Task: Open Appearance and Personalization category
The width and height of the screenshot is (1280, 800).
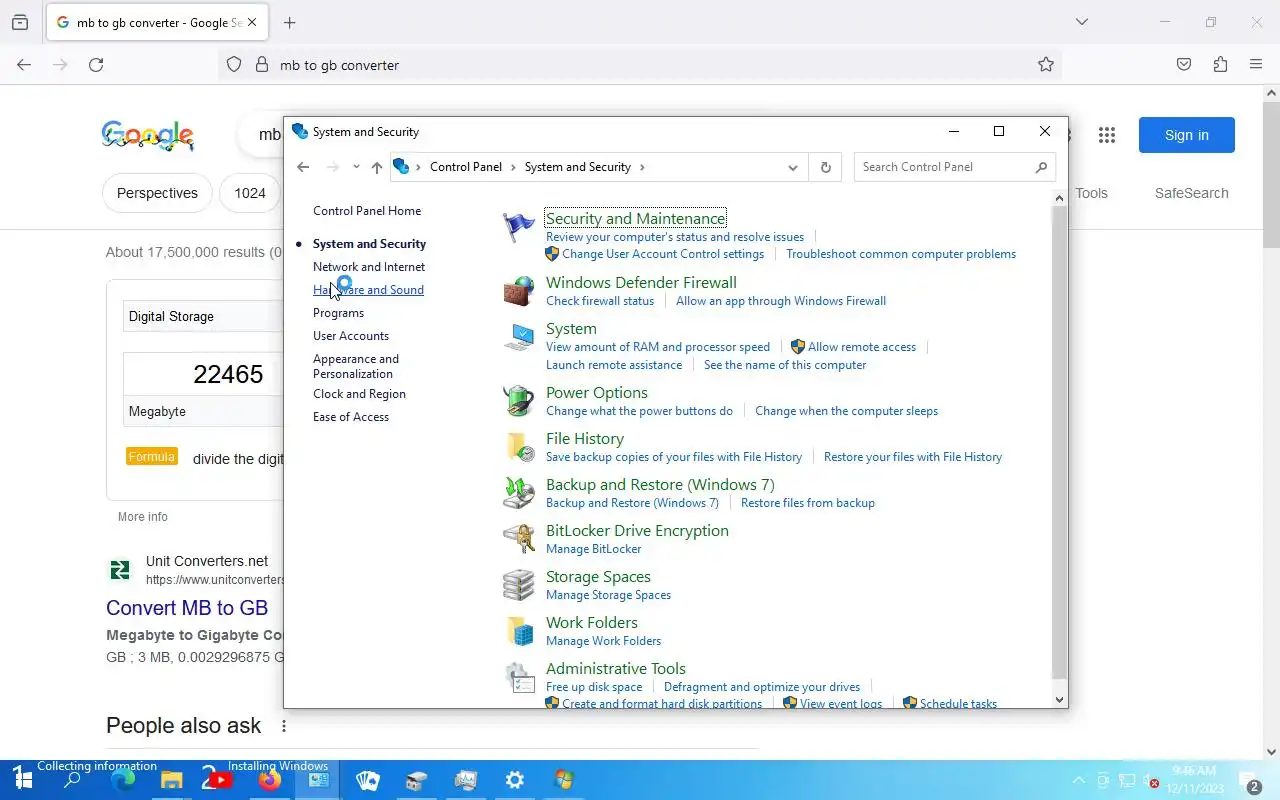Action: tap(356, 366)
